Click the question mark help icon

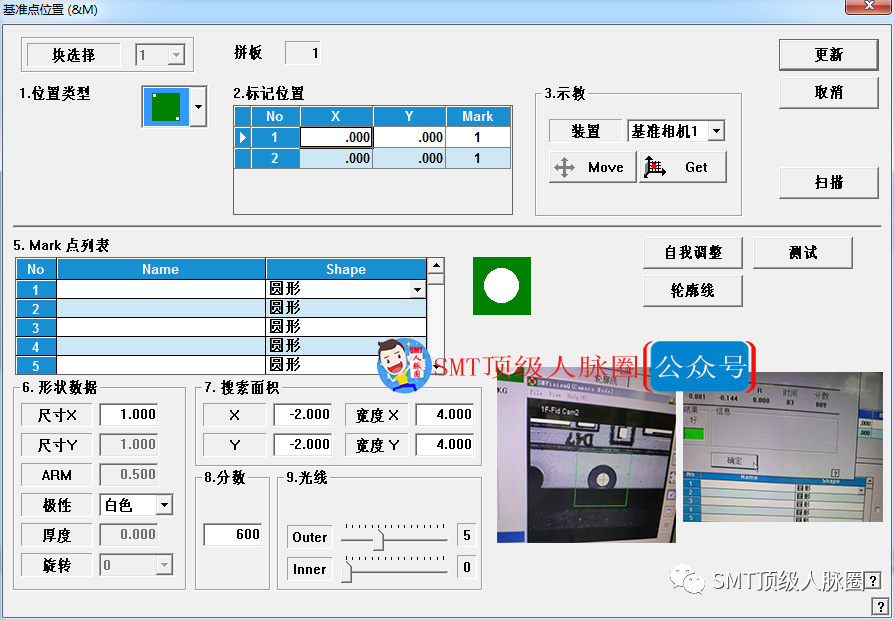point(880,606)
